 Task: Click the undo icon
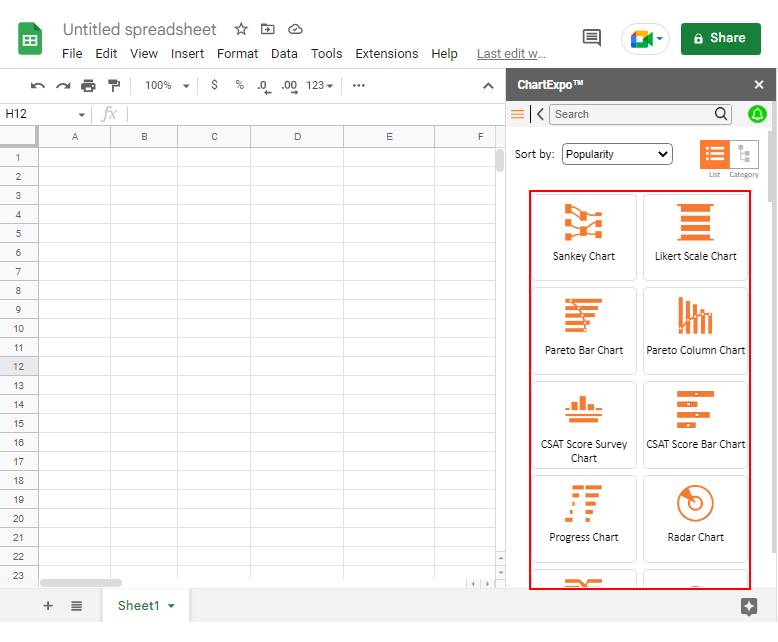38,86
